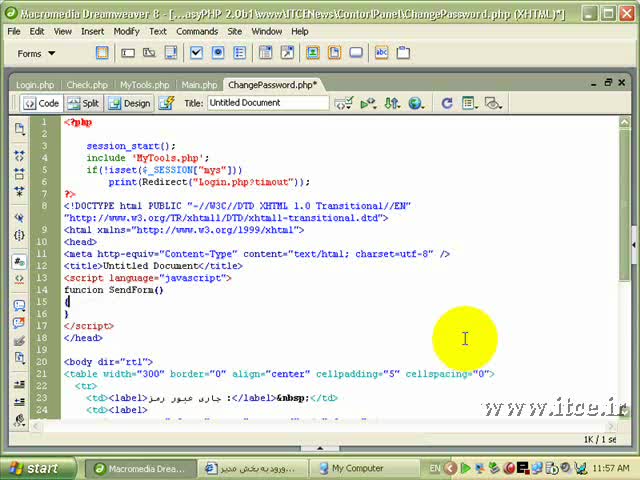This screenshot has width=640, height=480.
Task: Switch to the Login.php tab
Action: (x=35, y=85)
